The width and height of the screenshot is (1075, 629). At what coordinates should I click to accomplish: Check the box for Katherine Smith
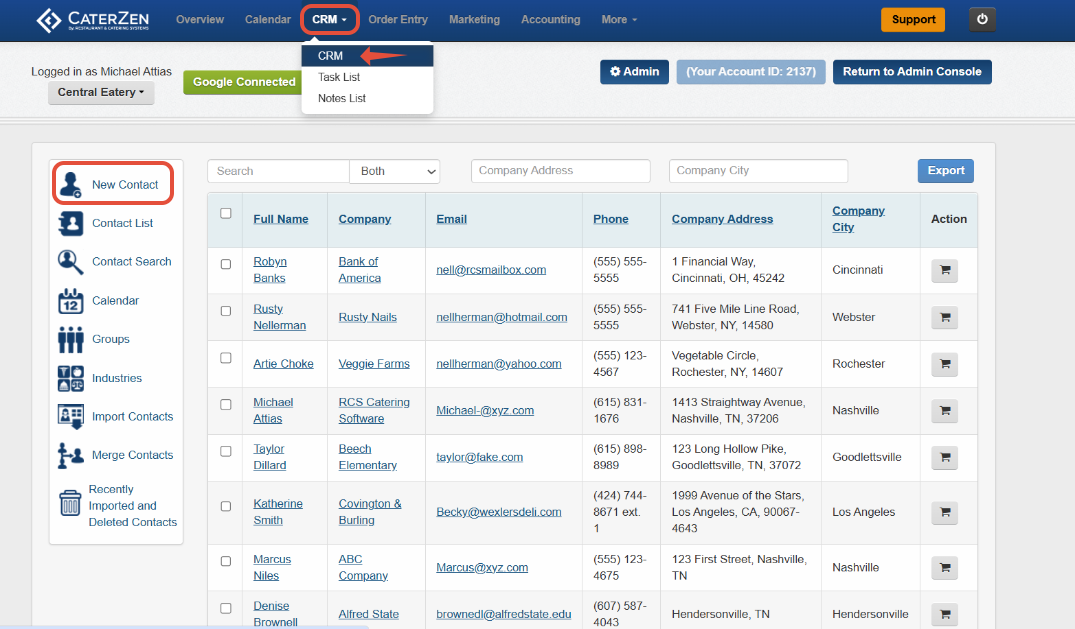click(226, 506)
